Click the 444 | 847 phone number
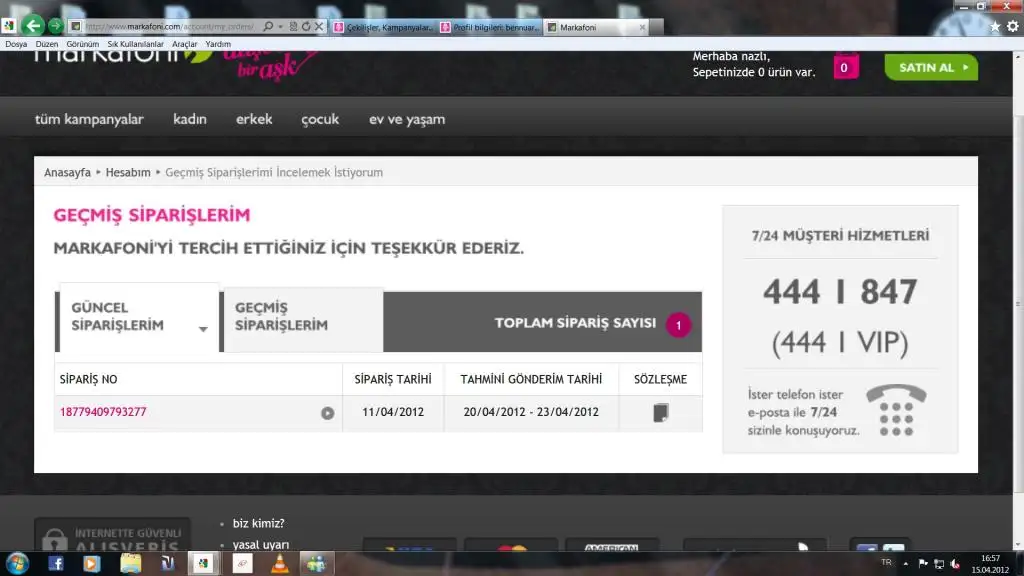The width and height of the screenshot is (1024, 576). click(x=840, y=292)
